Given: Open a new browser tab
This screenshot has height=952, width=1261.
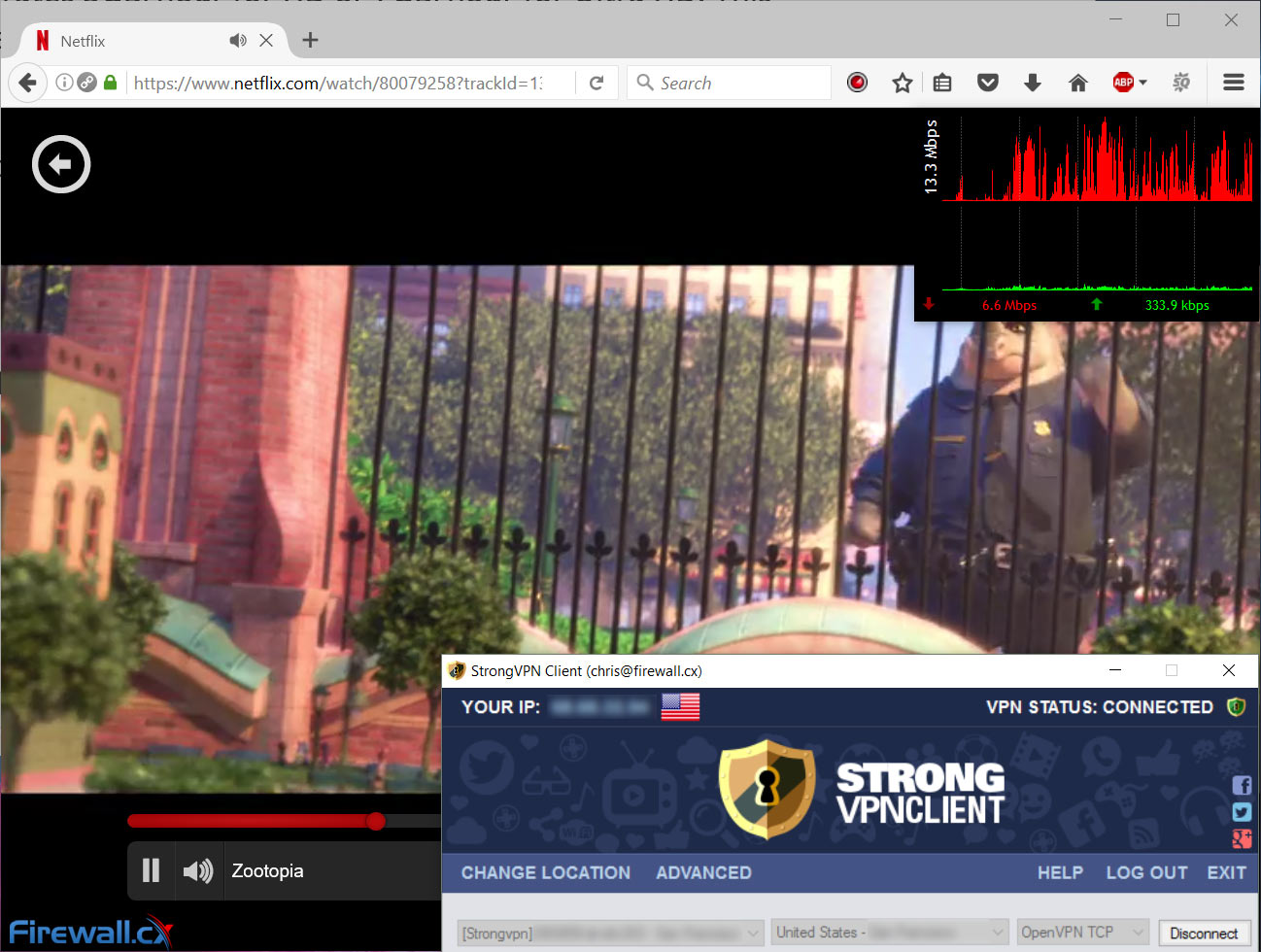Looking at the screenshot, I should coord(310,40).
